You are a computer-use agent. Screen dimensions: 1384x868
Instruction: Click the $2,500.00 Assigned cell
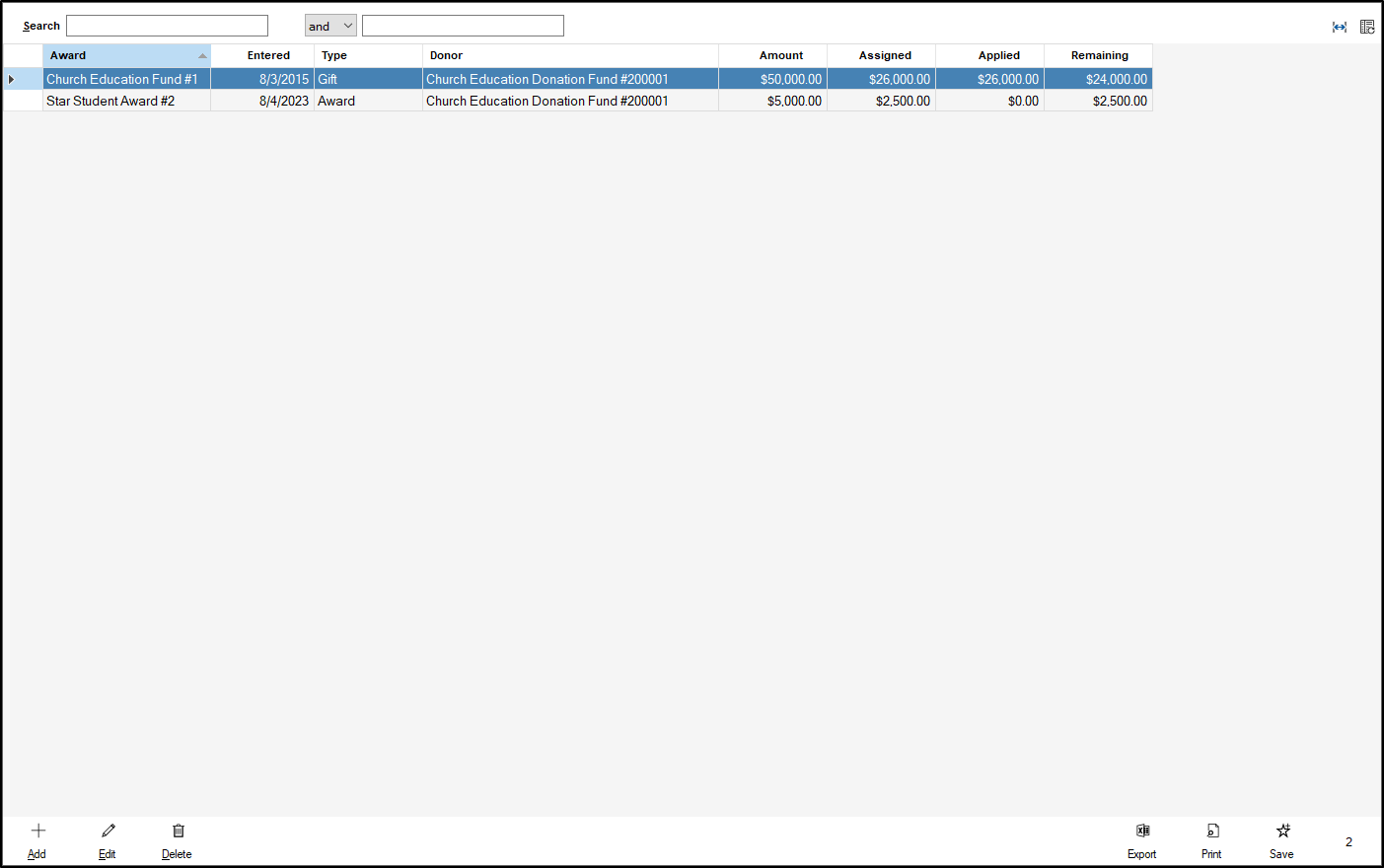coord(902,101)
